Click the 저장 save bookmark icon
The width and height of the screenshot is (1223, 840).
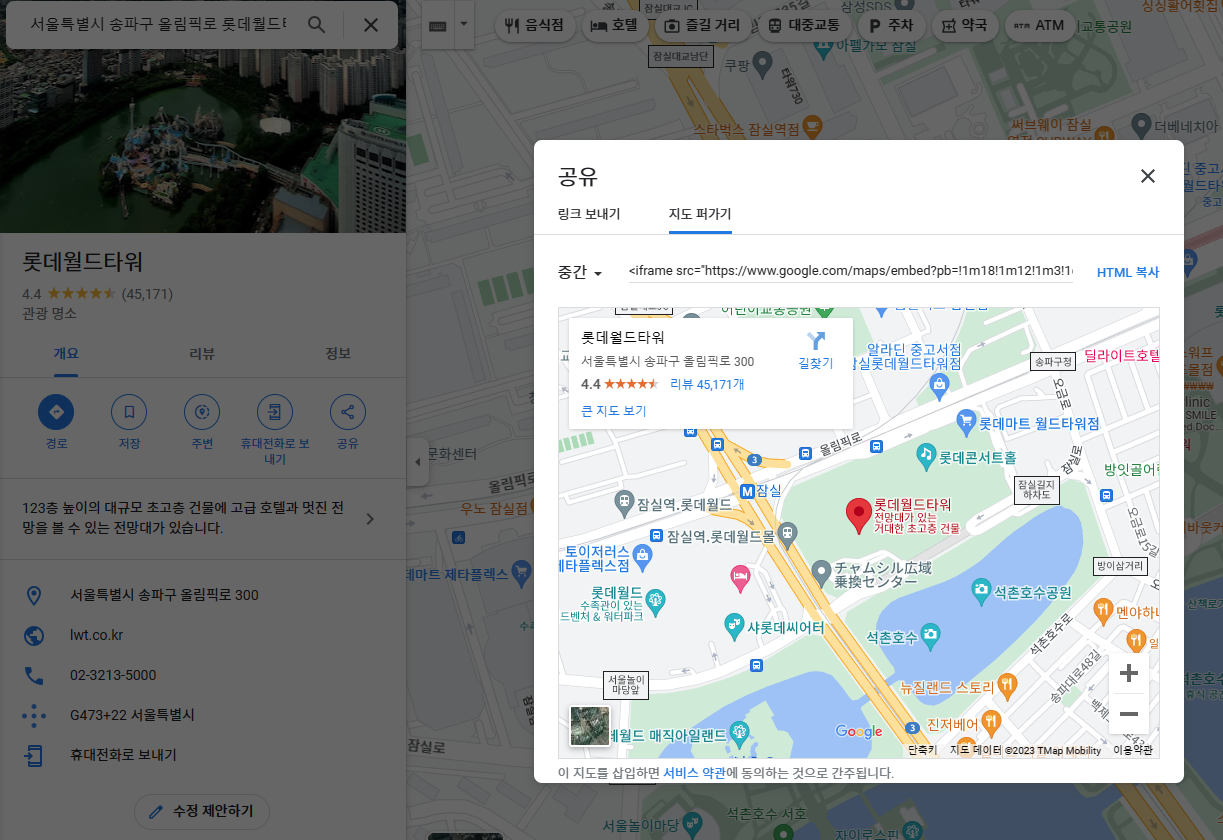129,412
